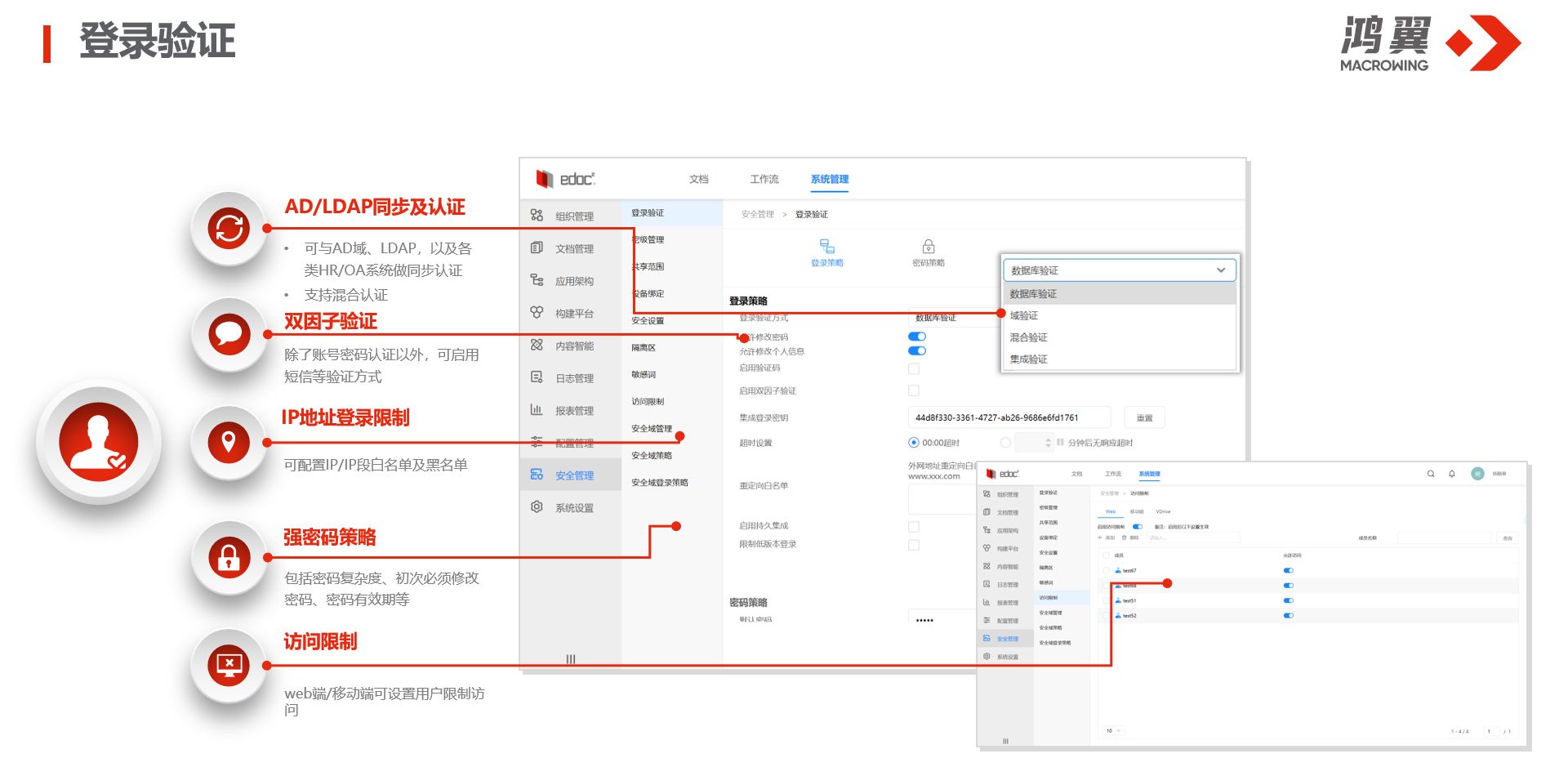Click the red AD/LDAP sync circle icon

(229, 229)
